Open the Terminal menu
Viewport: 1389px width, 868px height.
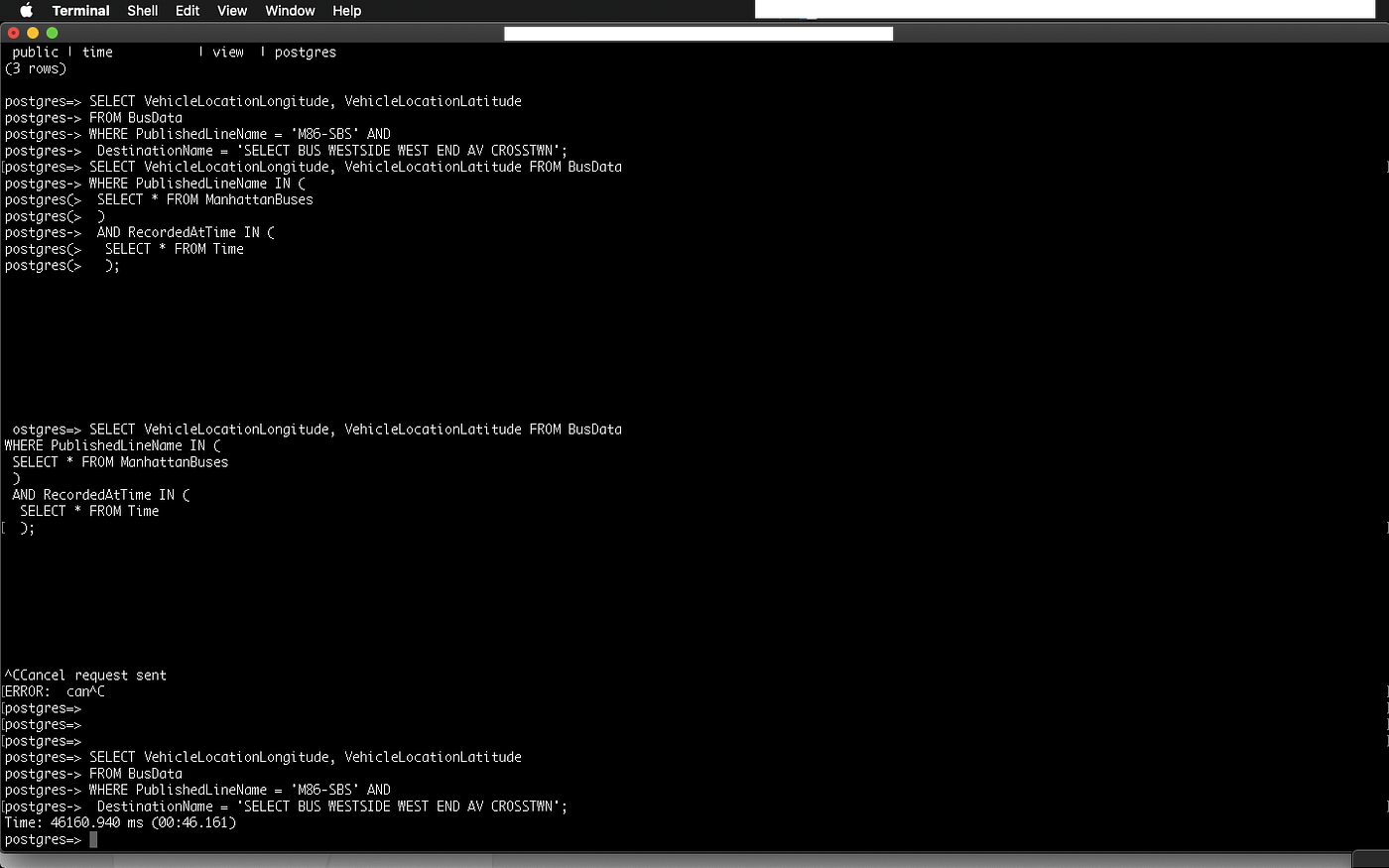79,11
